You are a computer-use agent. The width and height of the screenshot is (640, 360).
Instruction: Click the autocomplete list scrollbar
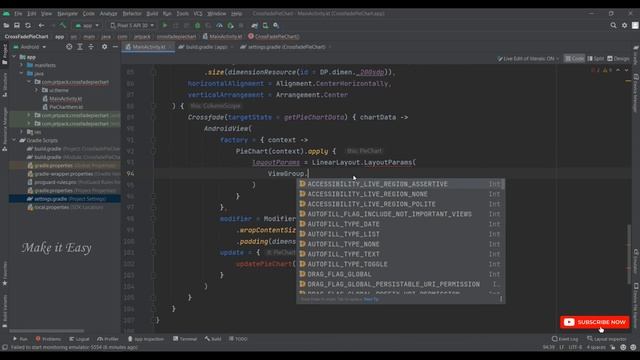(503, 184)
